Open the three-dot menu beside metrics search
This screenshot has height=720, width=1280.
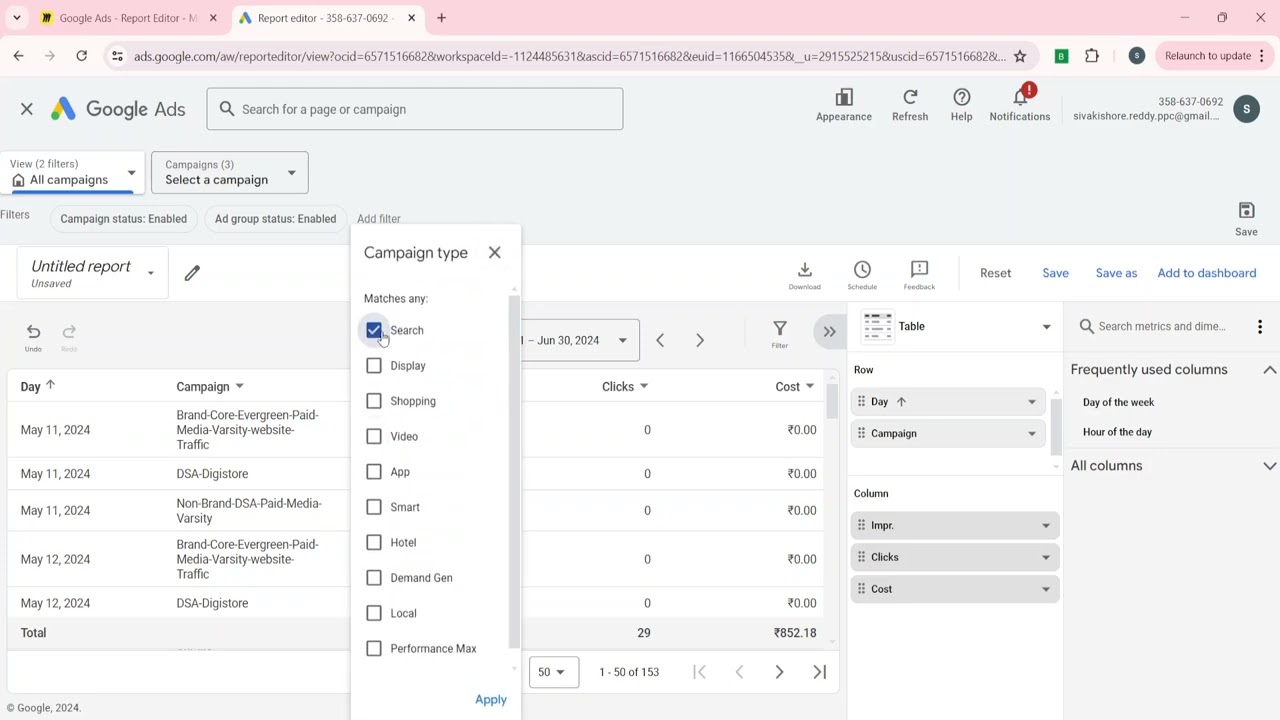[x=1260, y=326]
